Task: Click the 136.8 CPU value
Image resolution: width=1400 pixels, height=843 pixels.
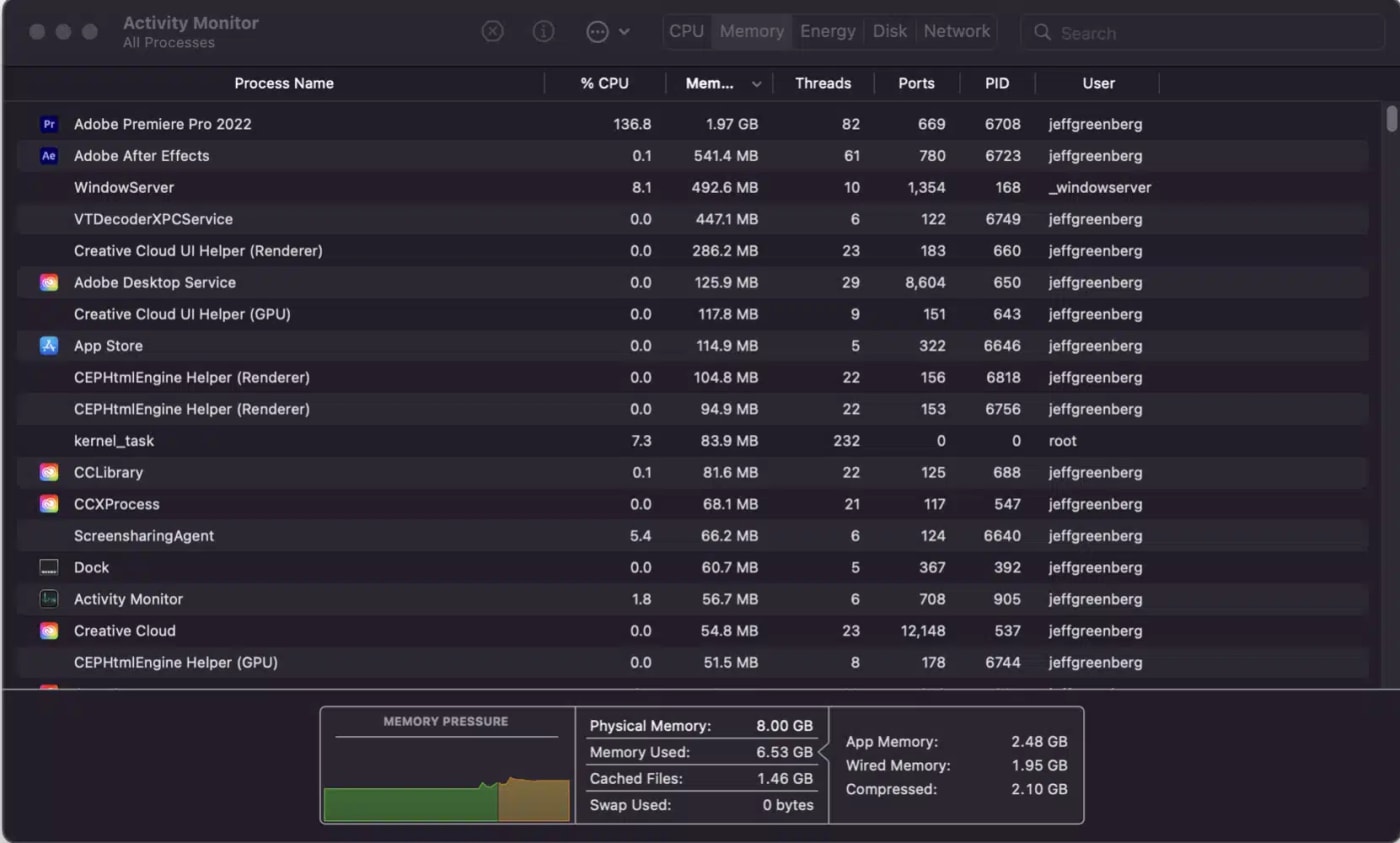Action: (632, 124)
